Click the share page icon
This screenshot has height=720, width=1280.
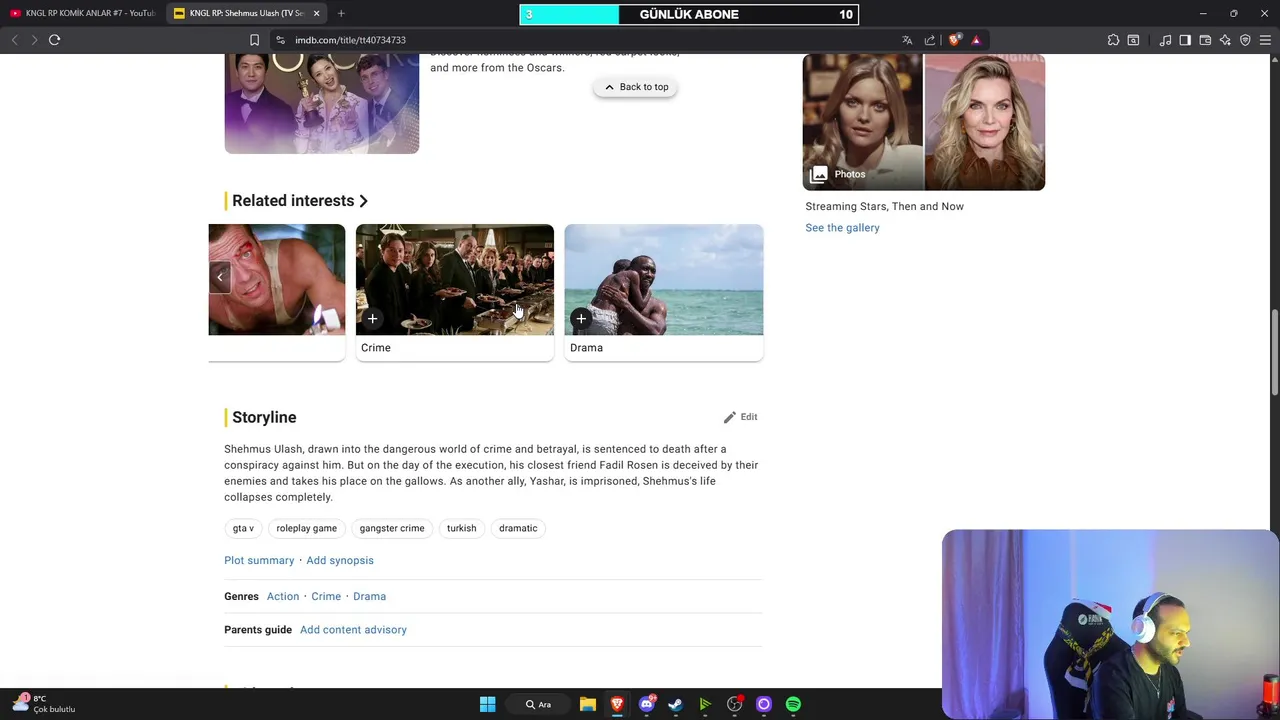tap(930, 40)
